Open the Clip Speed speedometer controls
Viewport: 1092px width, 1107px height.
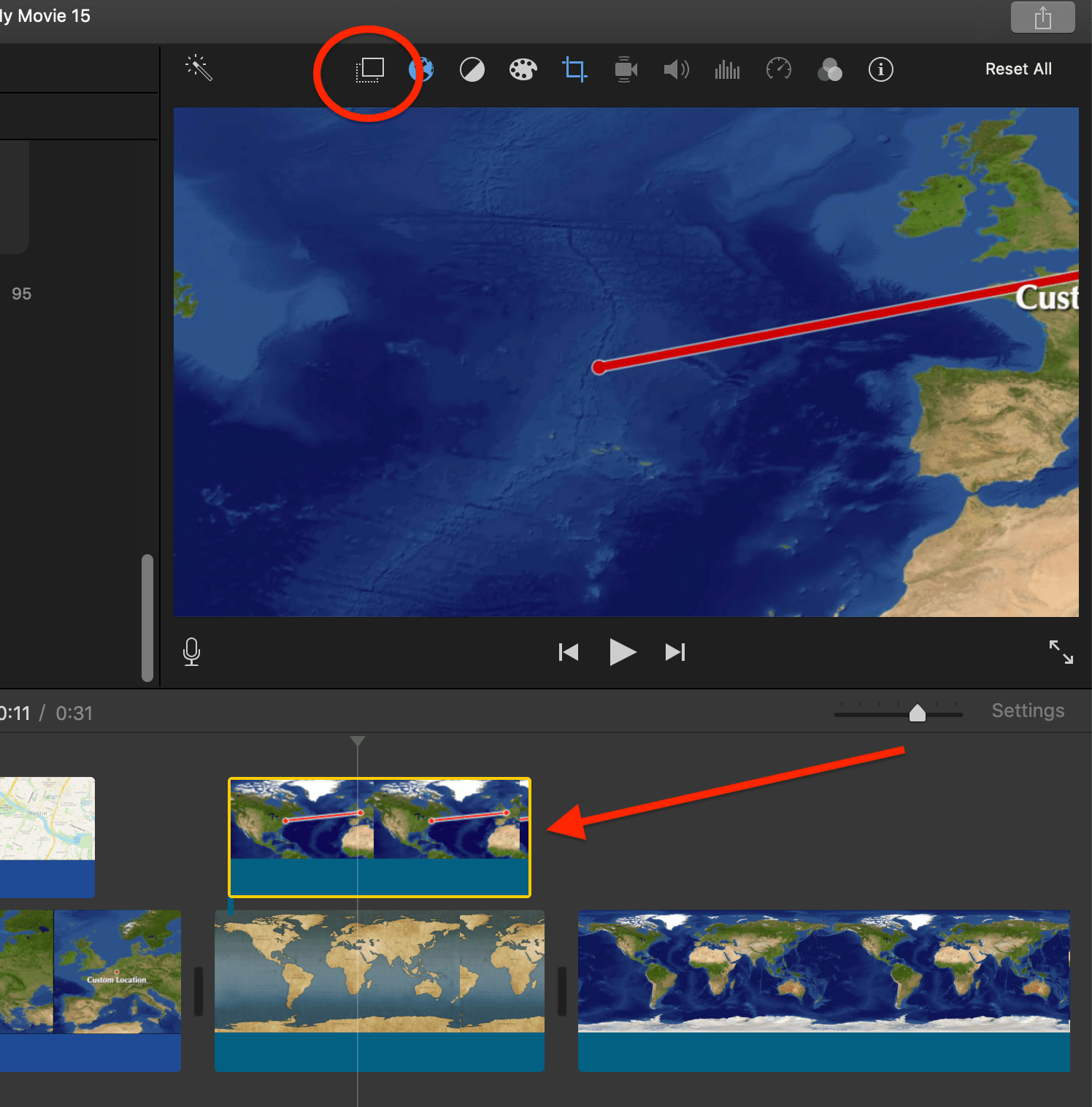tap(778, 69)
